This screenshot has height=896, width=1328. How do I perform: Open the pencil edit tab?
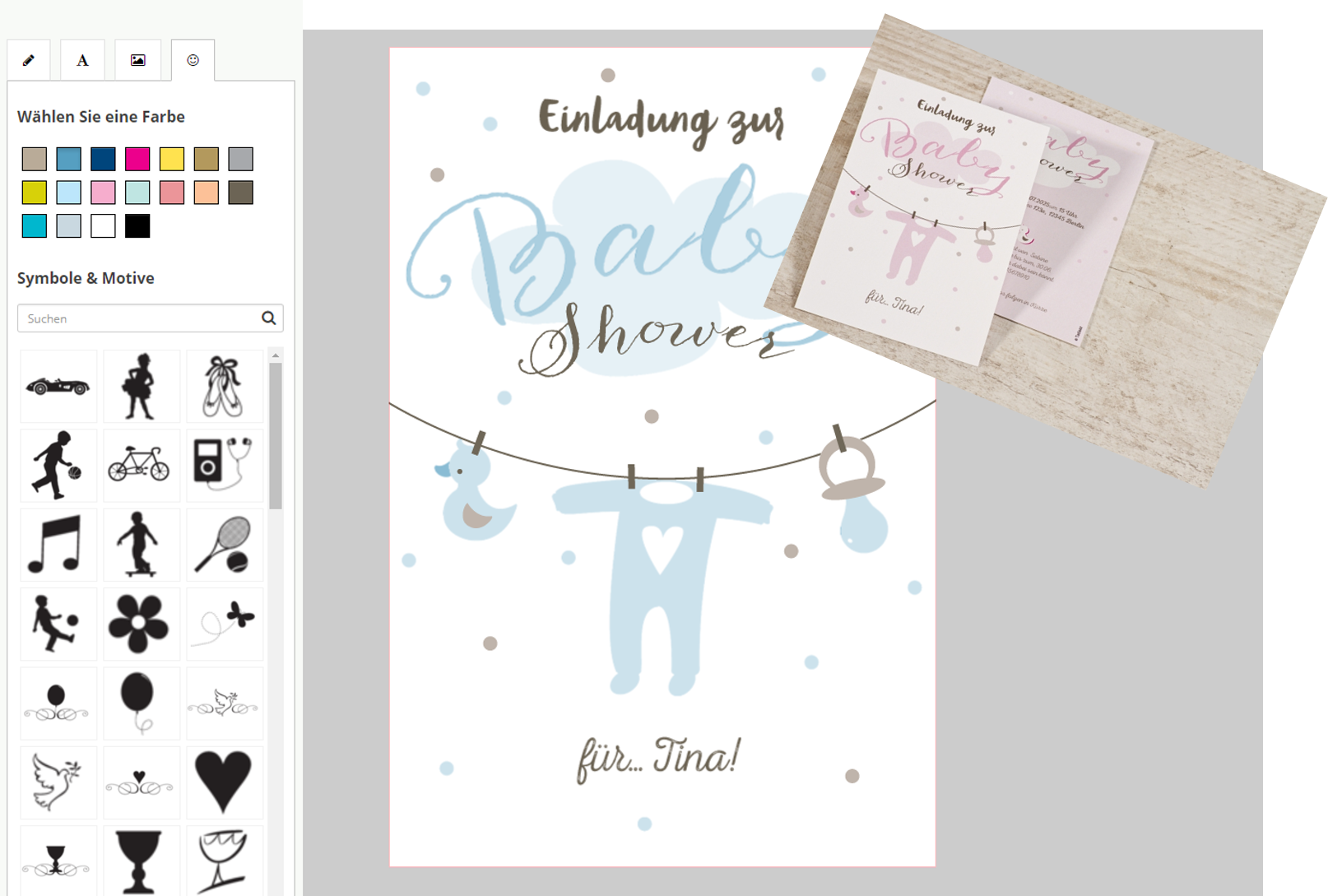pos(29,60)
